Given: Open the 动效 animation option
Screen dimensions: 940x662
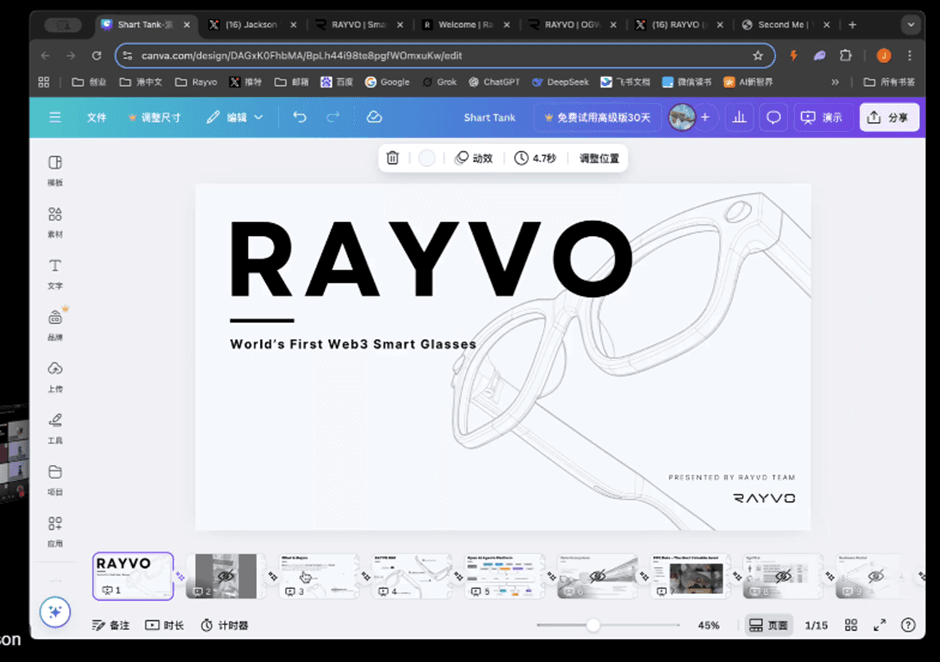Looking at the screenshot, I should pyautogui.click(x=474, y=158).
